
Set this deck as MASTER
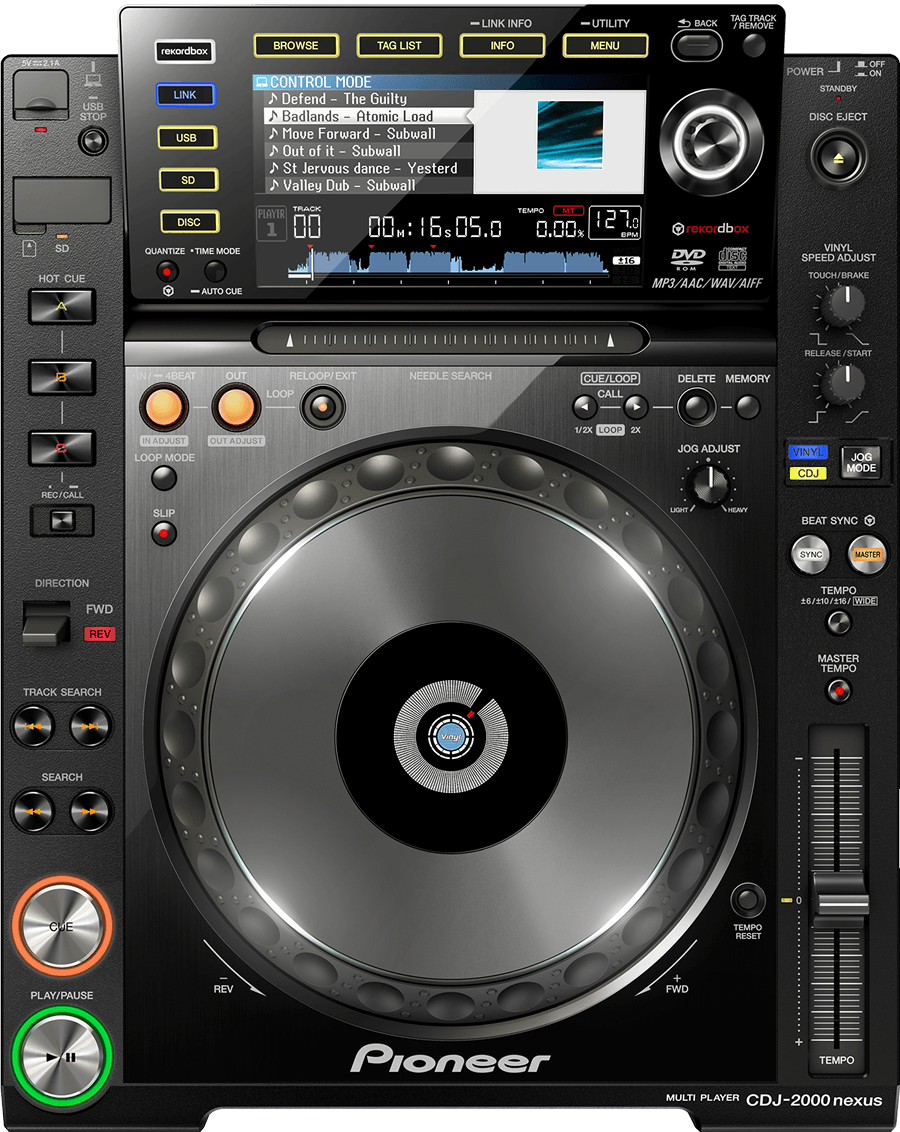[867, 554]
